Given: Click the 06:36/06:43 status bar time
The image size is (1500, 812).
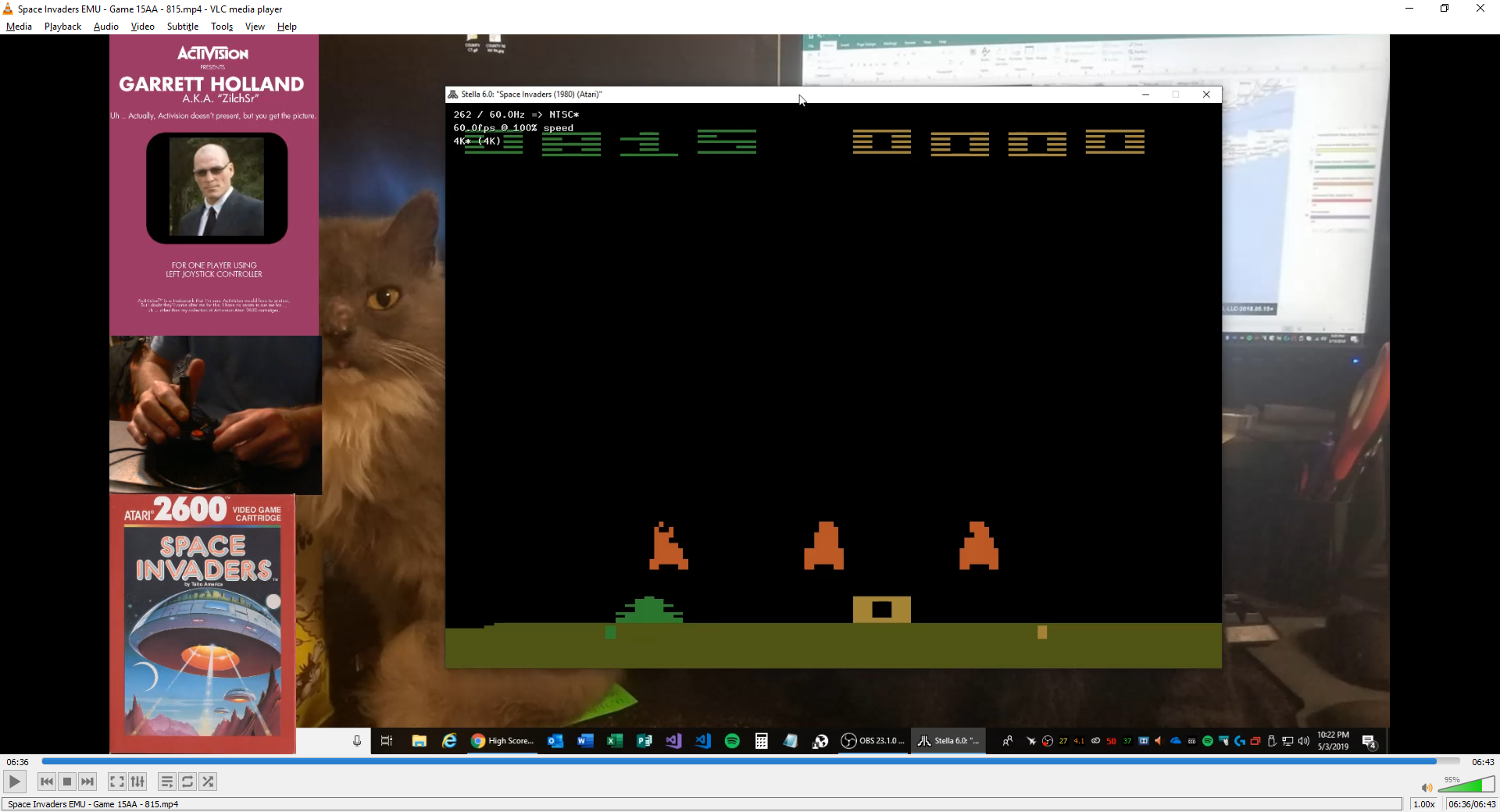Looking at the screenshot, I should tap(1472, 804).
